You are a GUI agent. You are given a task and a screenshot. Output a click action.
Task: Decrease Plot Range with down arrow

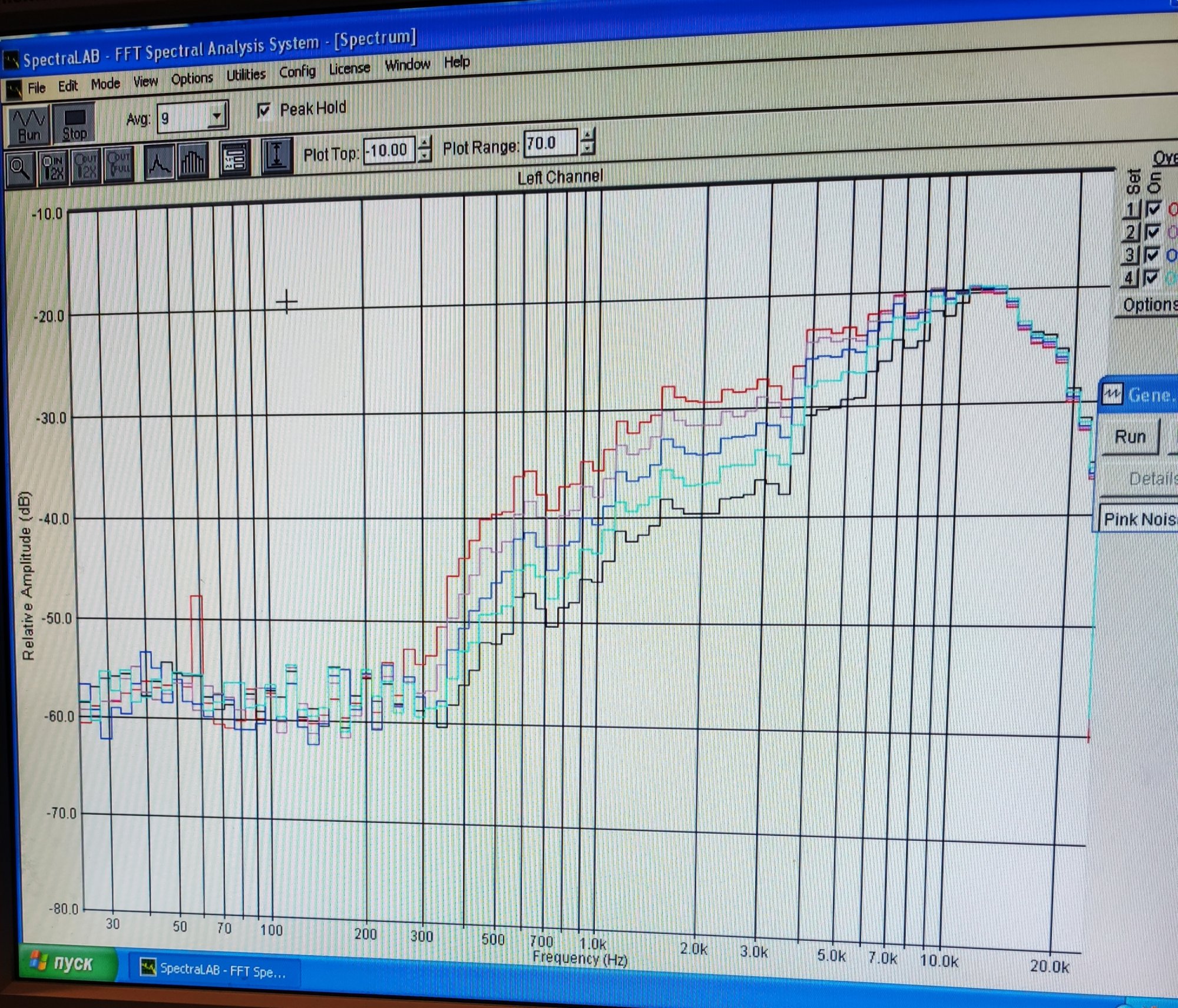point(587,148)
